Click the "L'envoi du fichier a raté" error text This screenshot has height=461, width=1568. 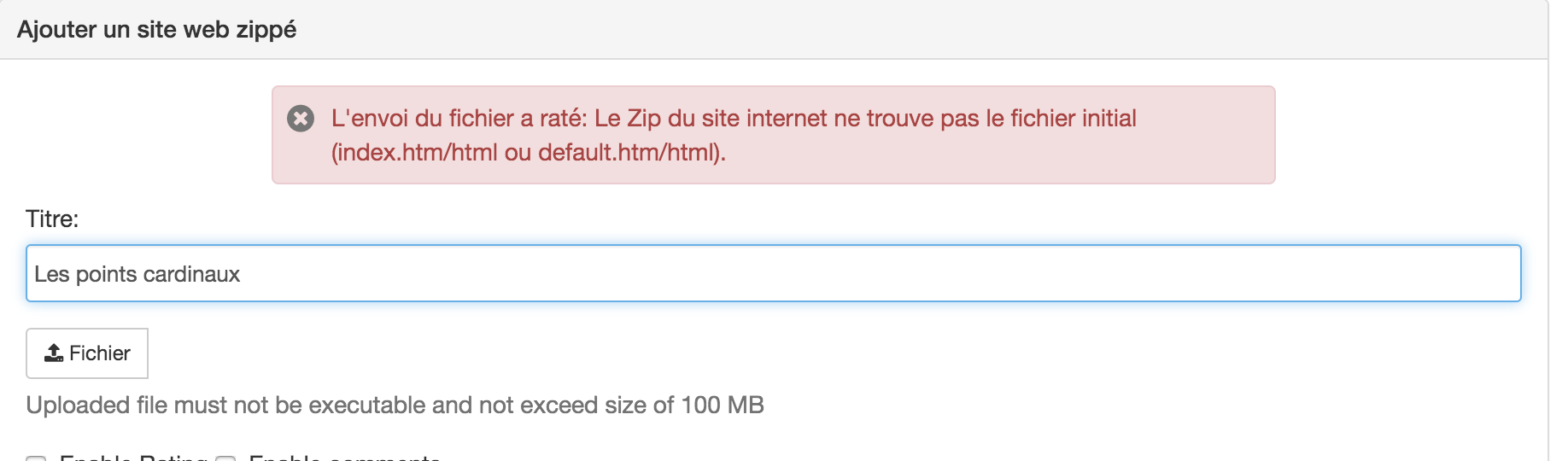click(459, 119)
